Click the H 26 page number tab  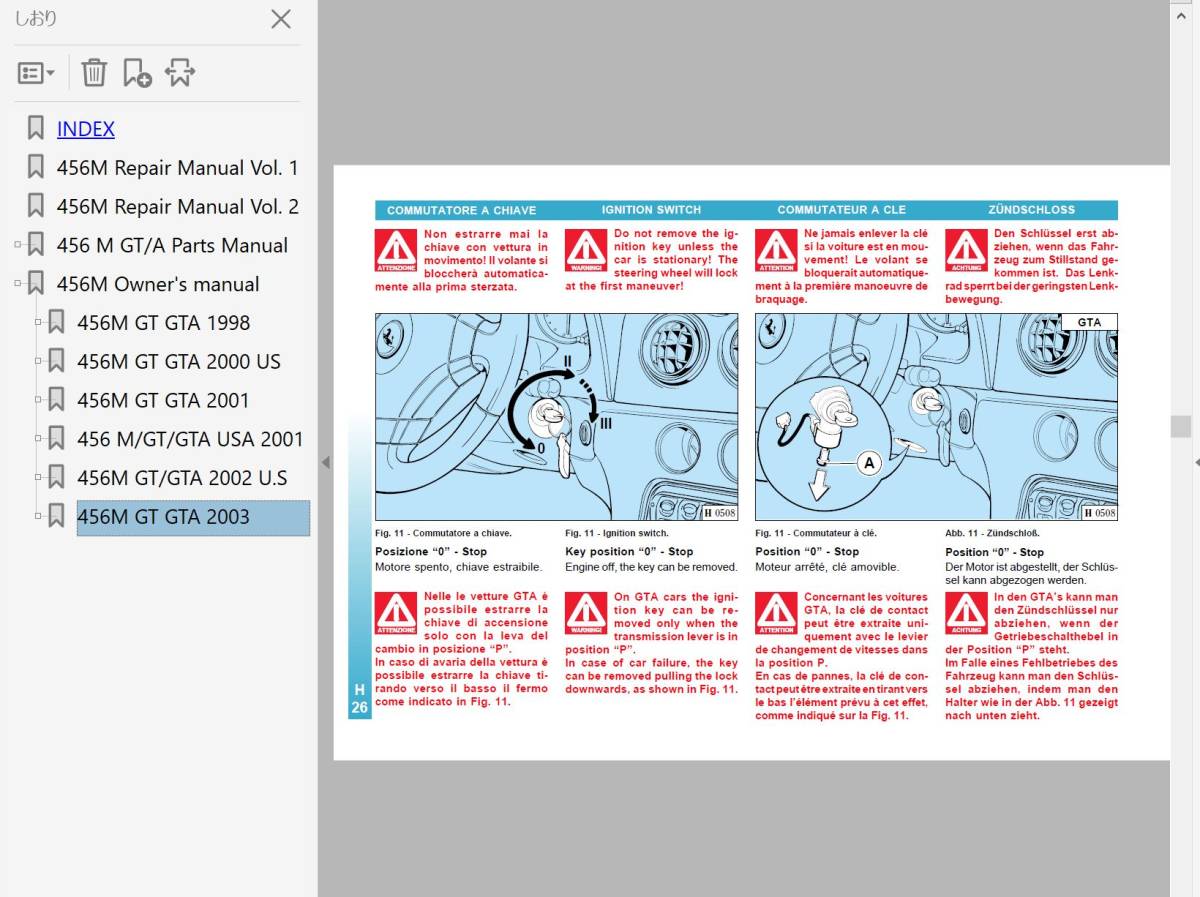pos(360,699)
